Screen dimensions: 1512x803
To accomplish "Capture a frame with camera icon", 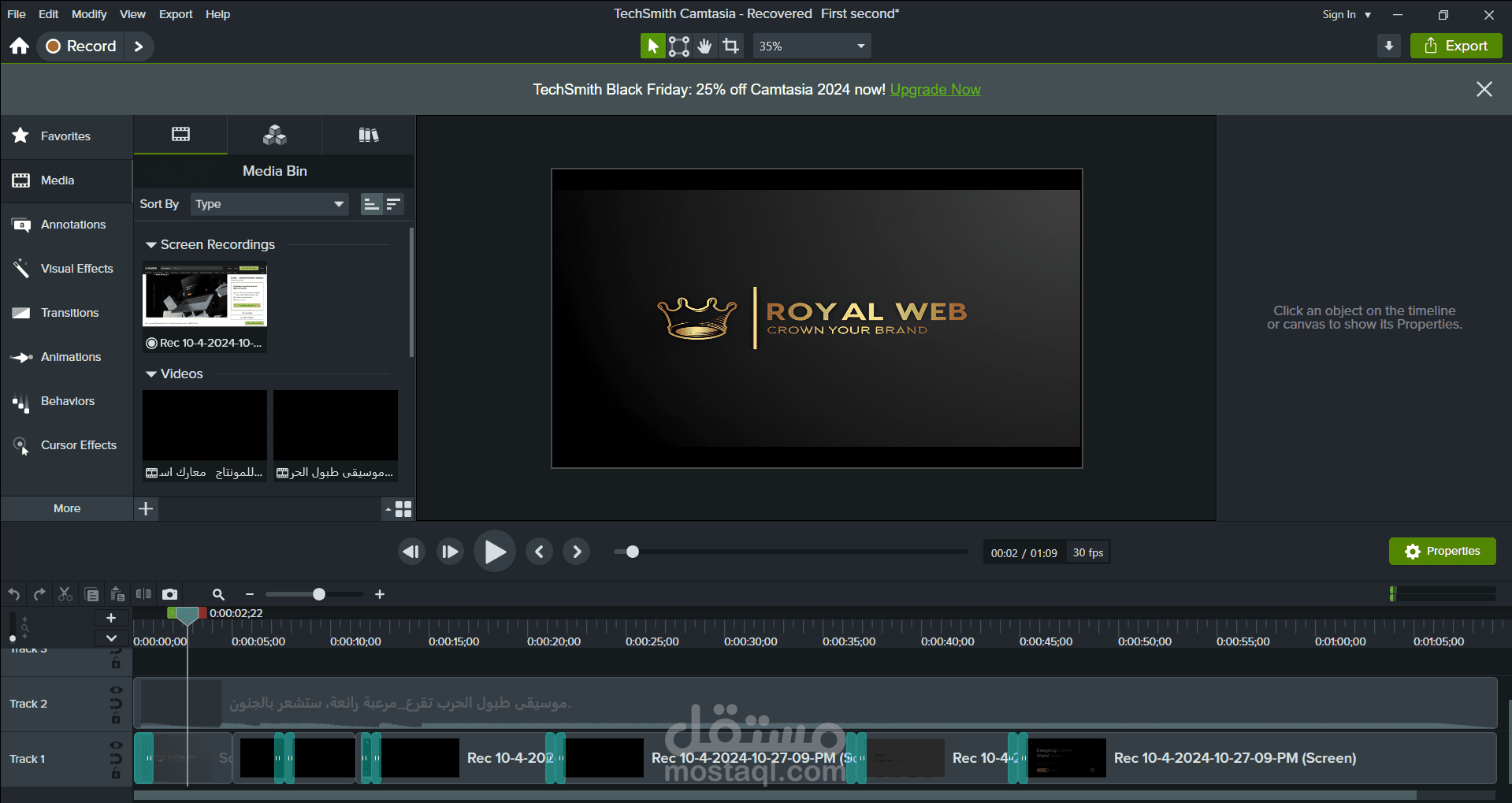I will click(169, 594).
